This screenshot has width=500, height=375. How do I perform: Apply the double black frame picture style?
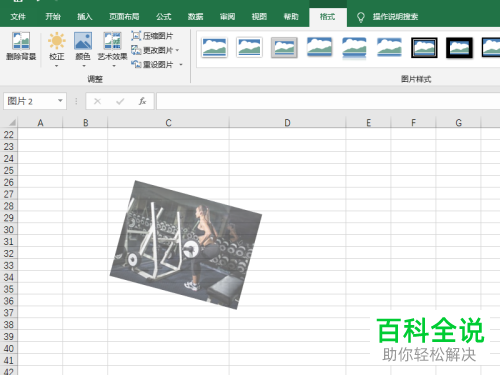pyautogui.click(x=424, y=48)
